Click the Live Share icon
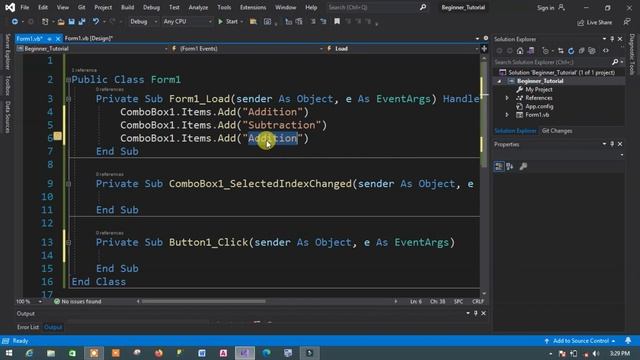This screenshot has height=360, width=640. [580, 22]
